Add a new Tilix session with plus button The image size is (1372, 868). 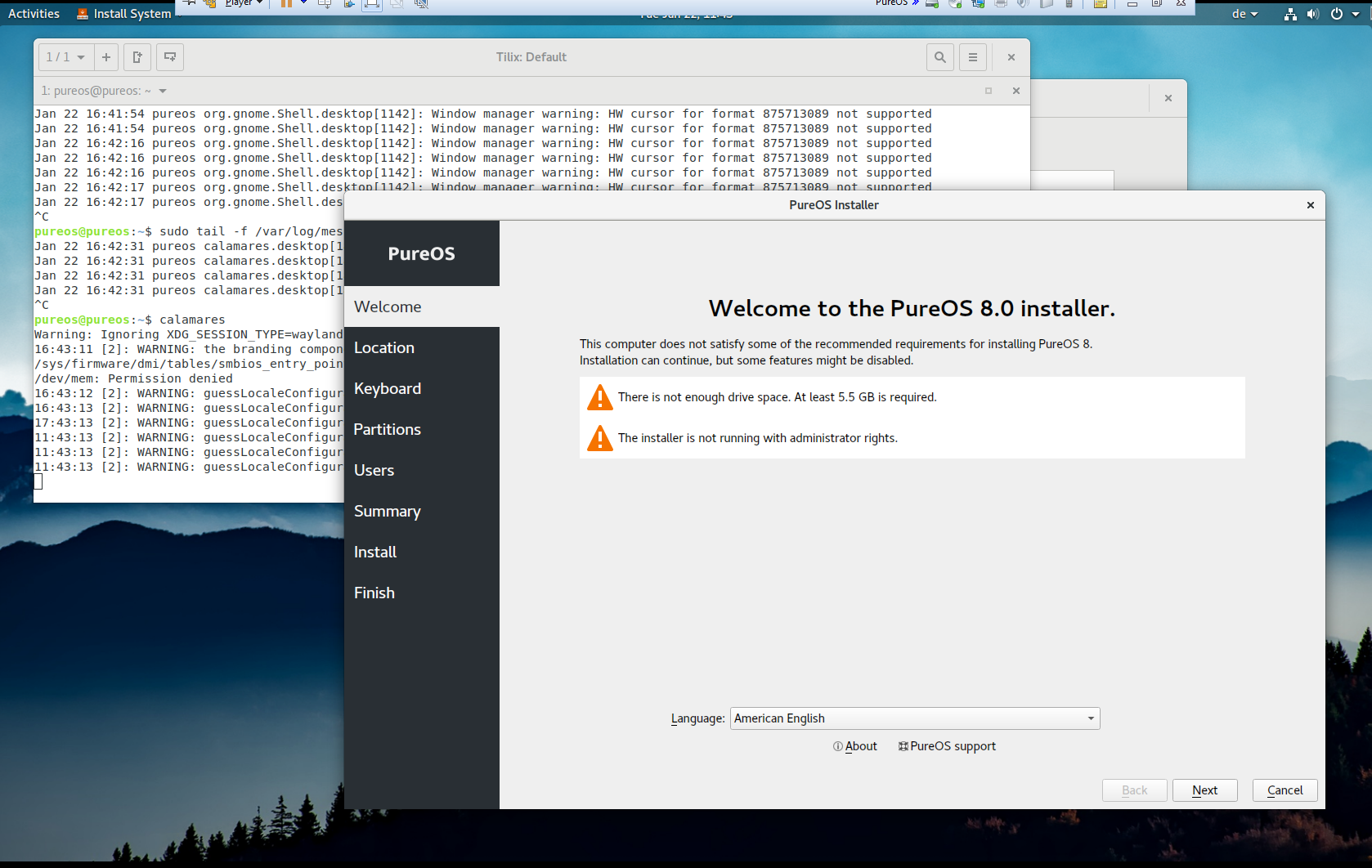[105, 57]
